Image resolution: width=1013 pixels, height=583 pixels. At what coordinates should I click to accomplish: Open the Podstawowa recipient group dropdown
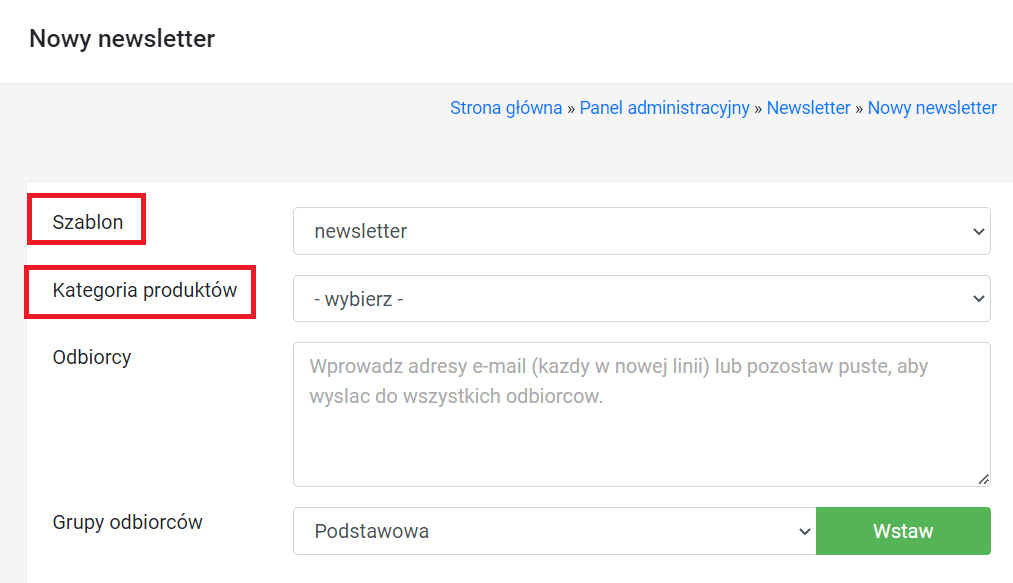coord(554,531)
